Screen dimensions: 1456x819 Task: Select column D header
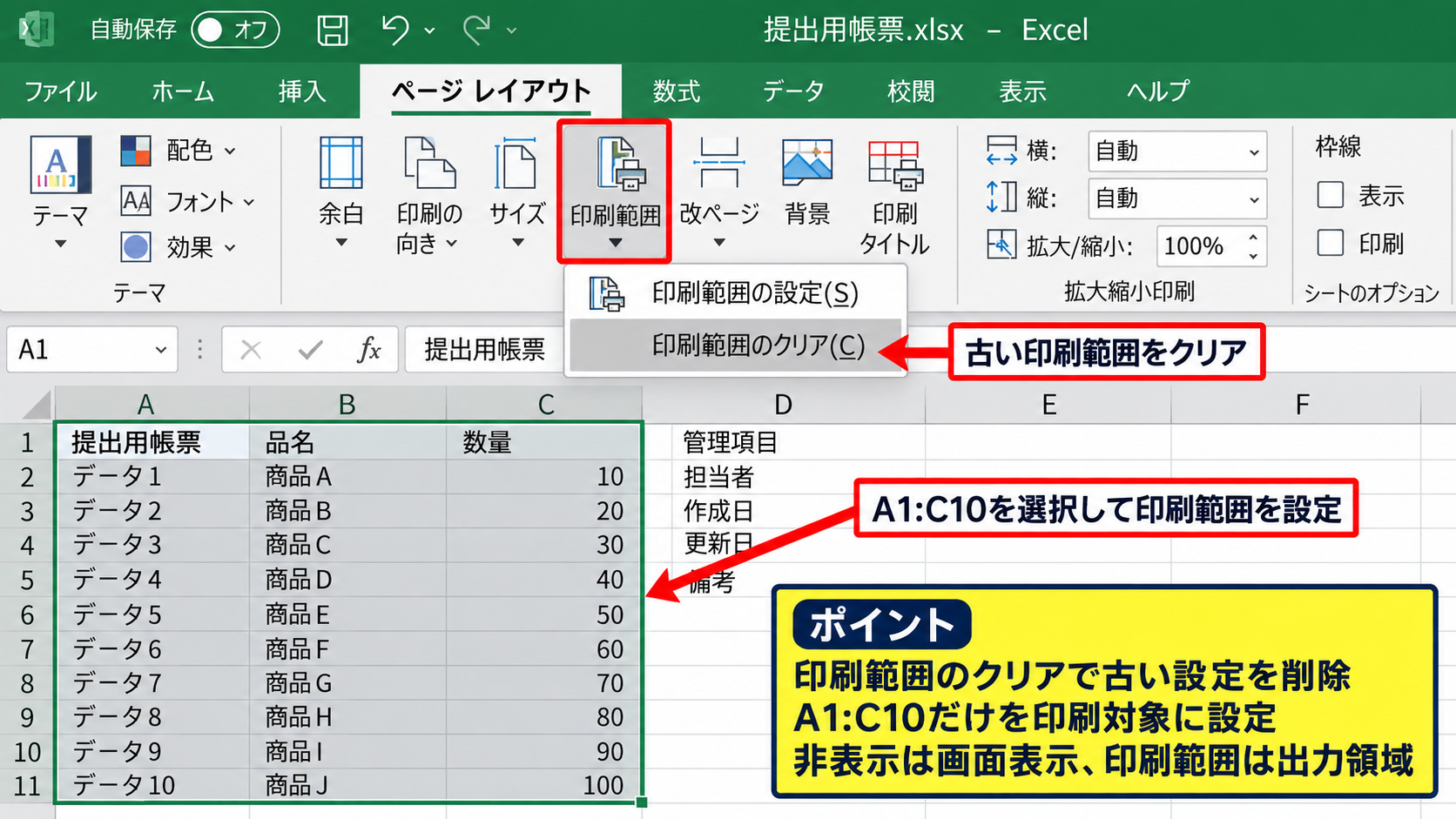[x=784, y=405]
